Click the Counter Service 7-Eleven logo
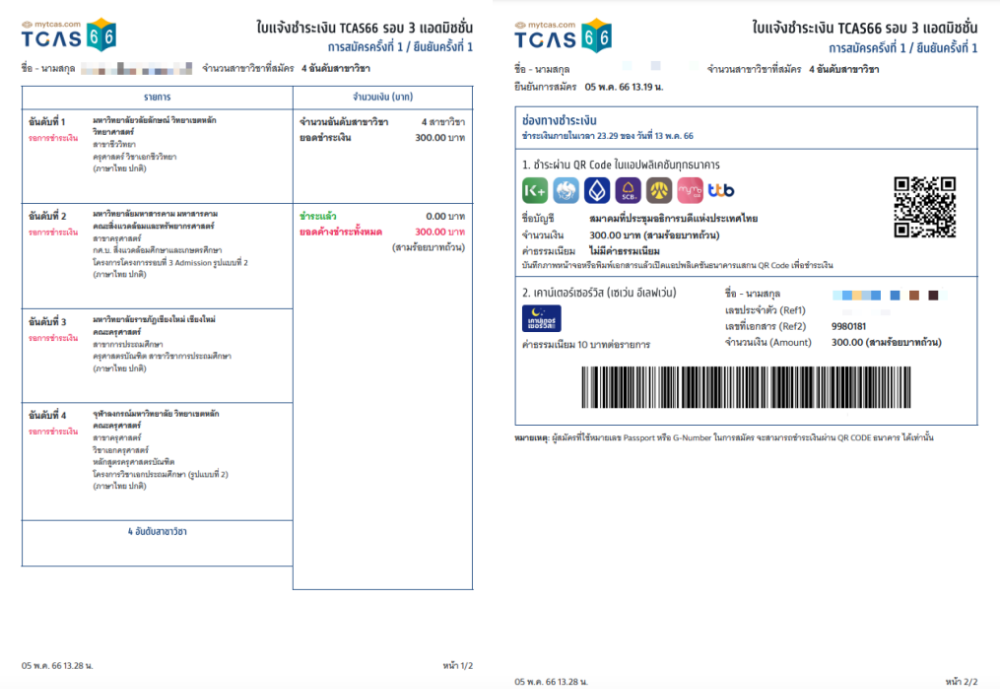The width and height of the screenshot is (1000, 689). pos(542,317)
